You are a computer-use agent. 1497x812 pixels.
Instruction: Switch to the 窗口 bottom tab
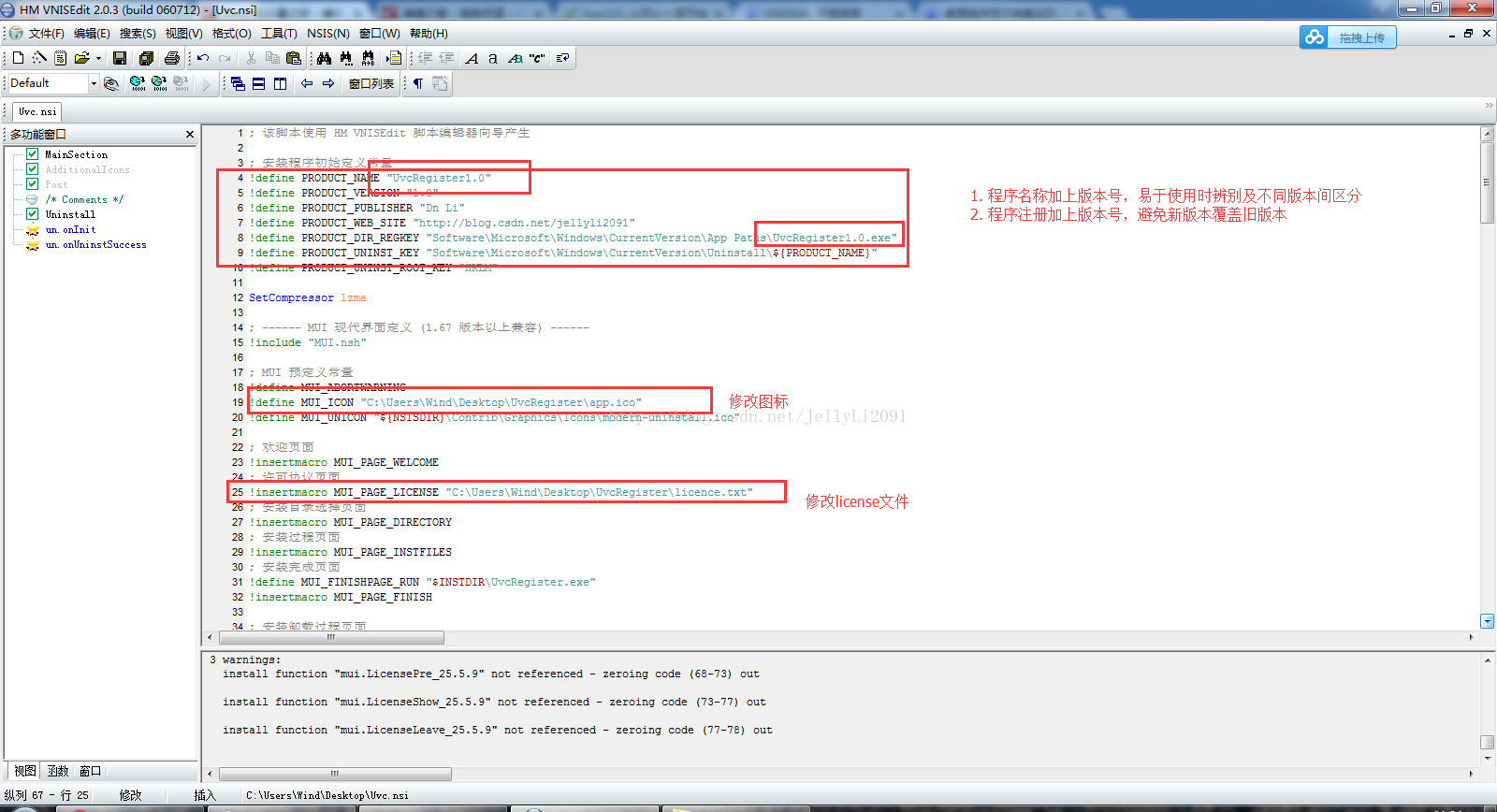coord(91,771)
